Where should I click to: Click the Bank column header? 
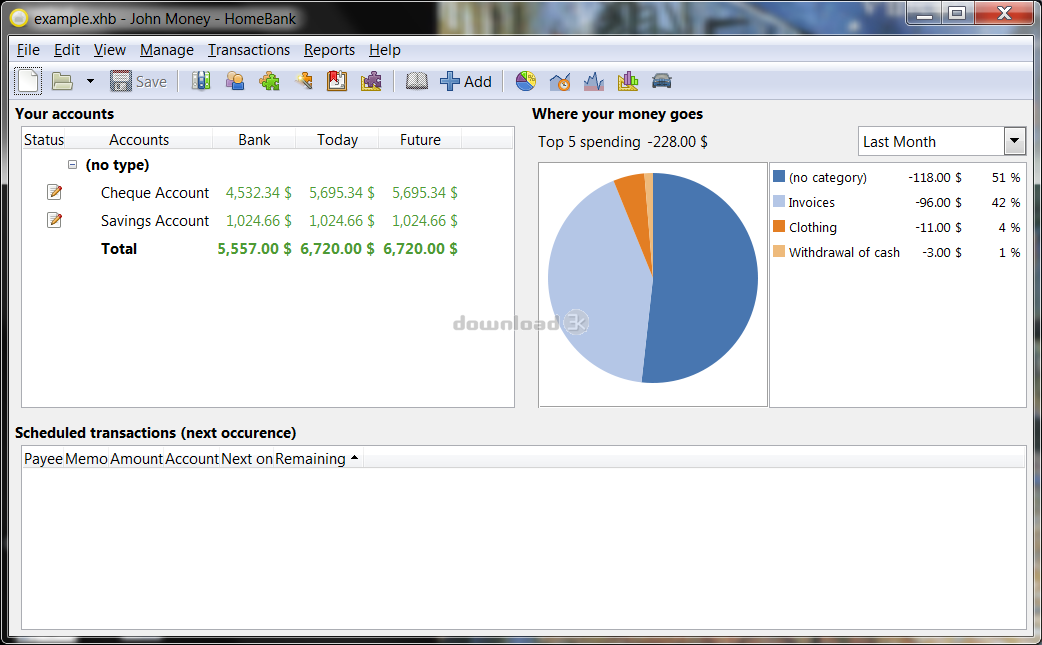click(x=254, y=139)
